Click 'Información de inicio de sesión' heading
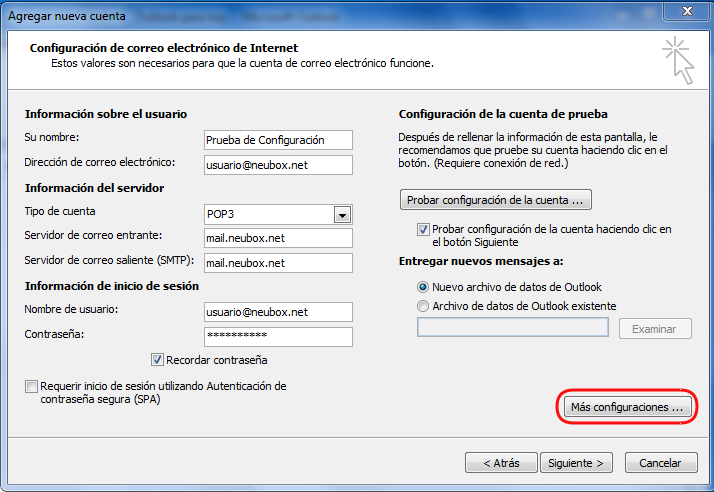714x492 pixels. pos(112,286)
